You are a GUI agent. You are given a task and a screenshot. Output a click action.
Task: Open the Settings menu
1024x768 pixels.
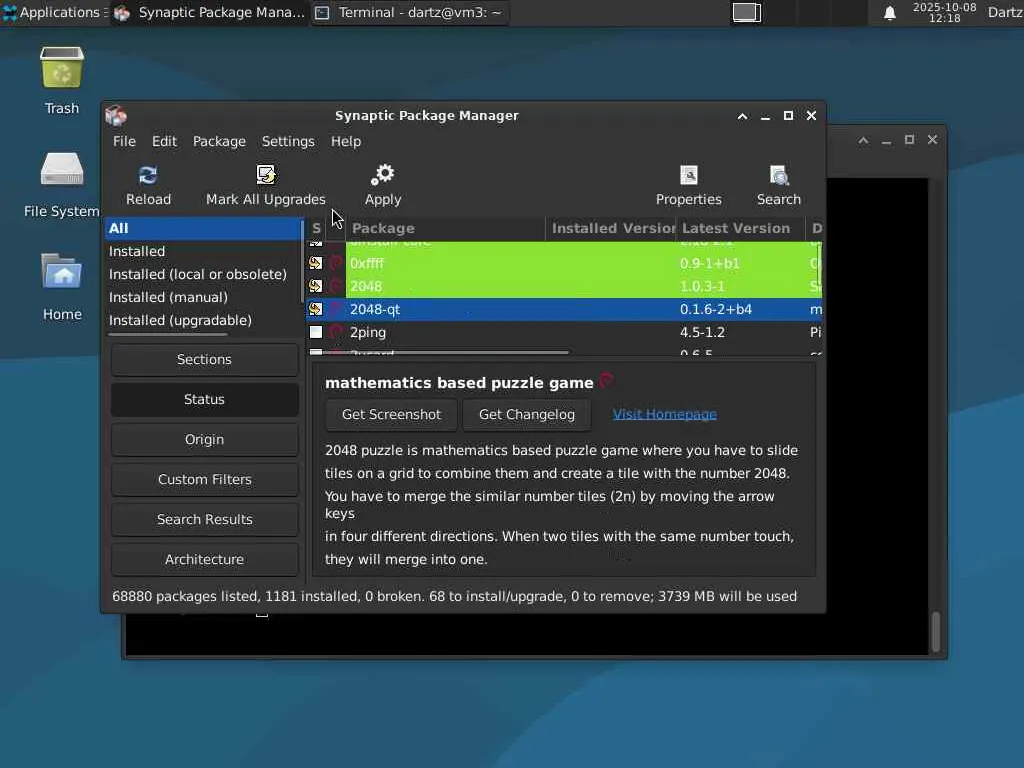tap(288, 141)
